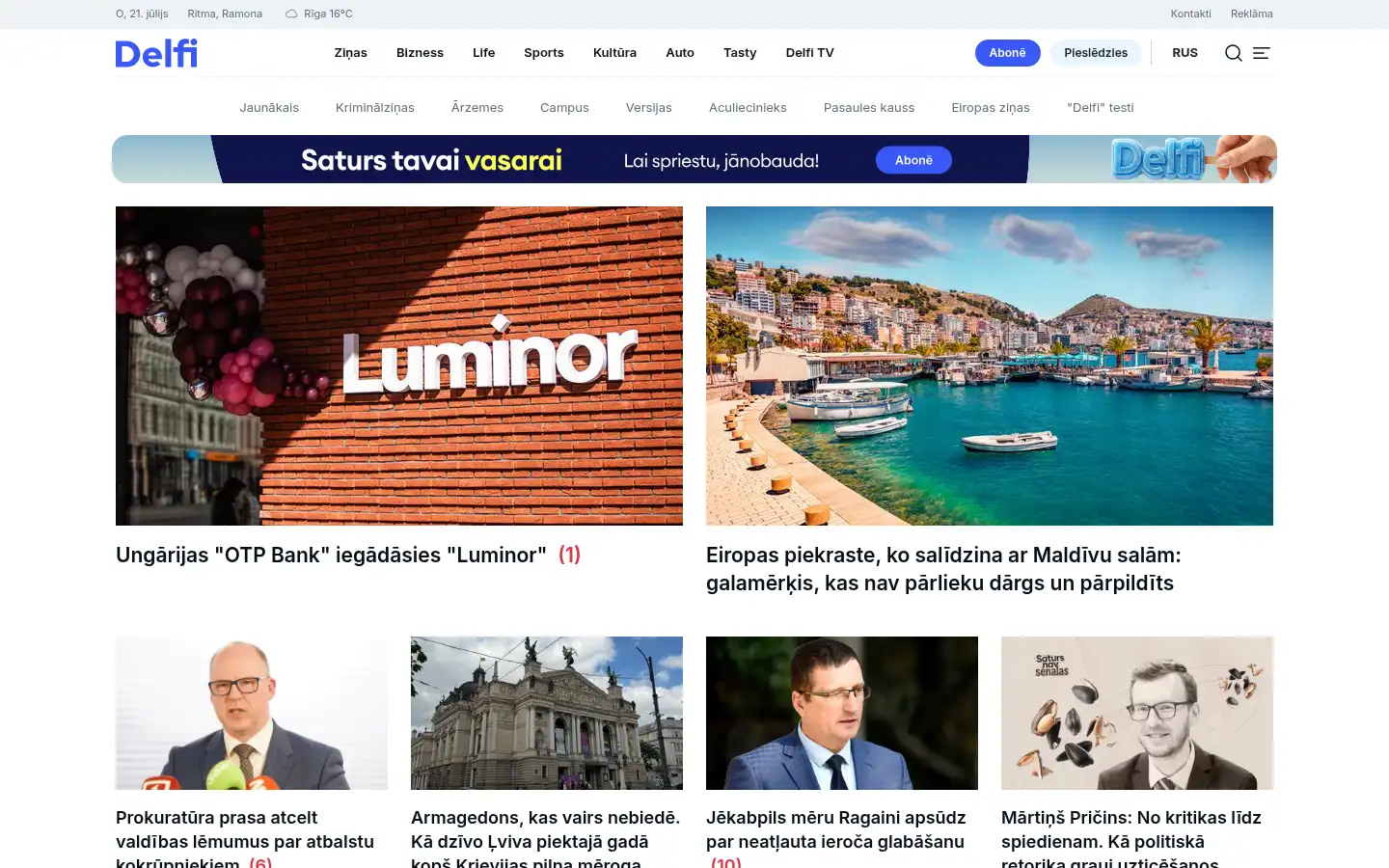Open comments count (1) on Luminor article
Screen dimensions: 1389x868
point(569,555)
